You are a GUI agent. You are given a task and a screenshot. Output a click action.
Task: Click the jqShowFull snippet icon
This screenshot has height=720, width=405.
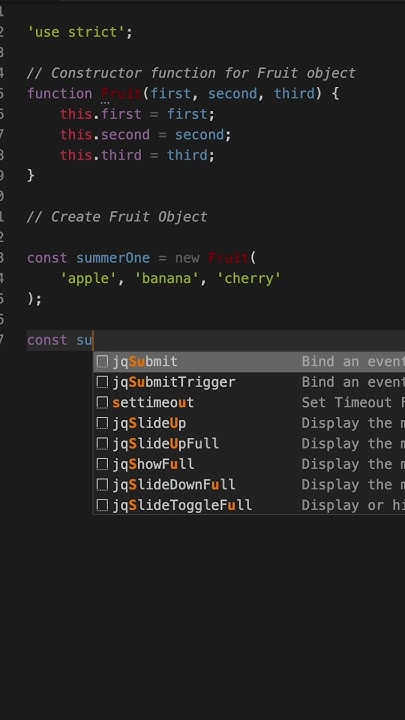(x=102, y=464)
